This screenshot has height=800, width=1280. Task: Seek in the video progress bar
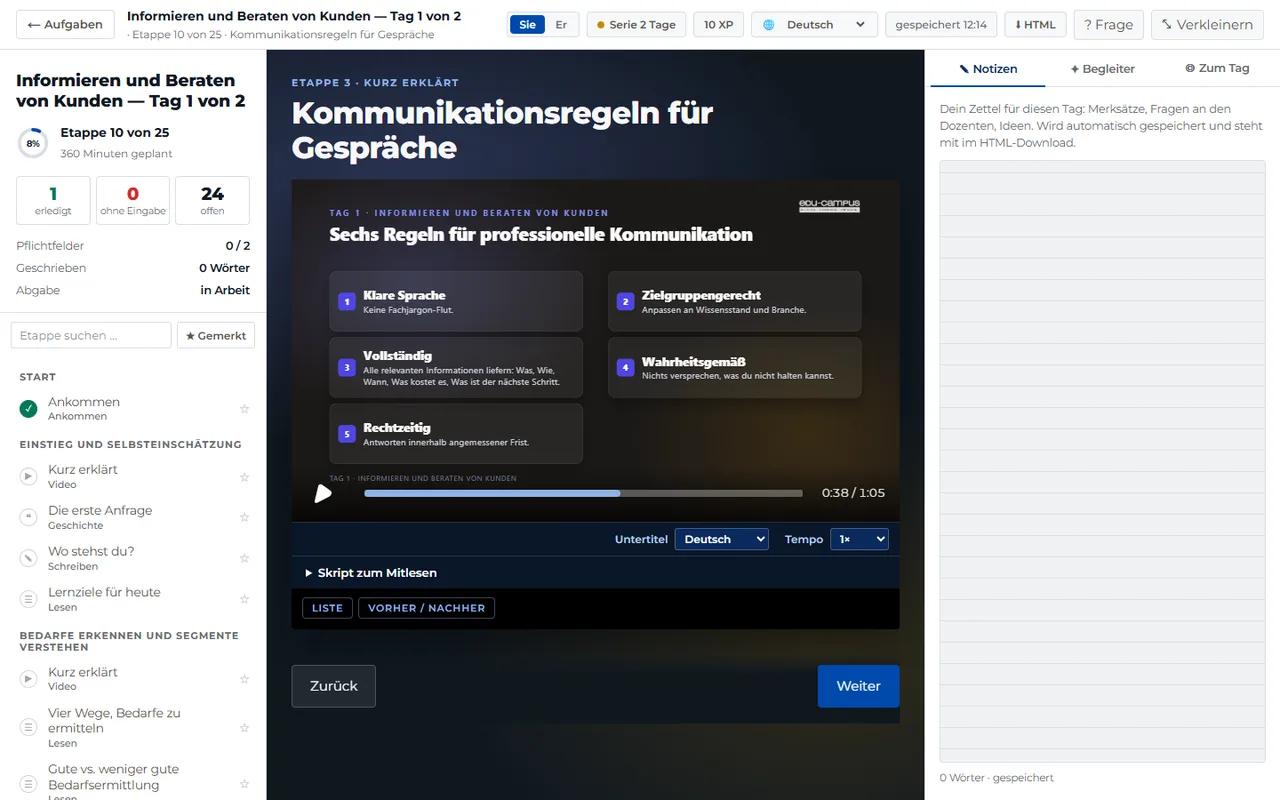click(x=583, y=493)
